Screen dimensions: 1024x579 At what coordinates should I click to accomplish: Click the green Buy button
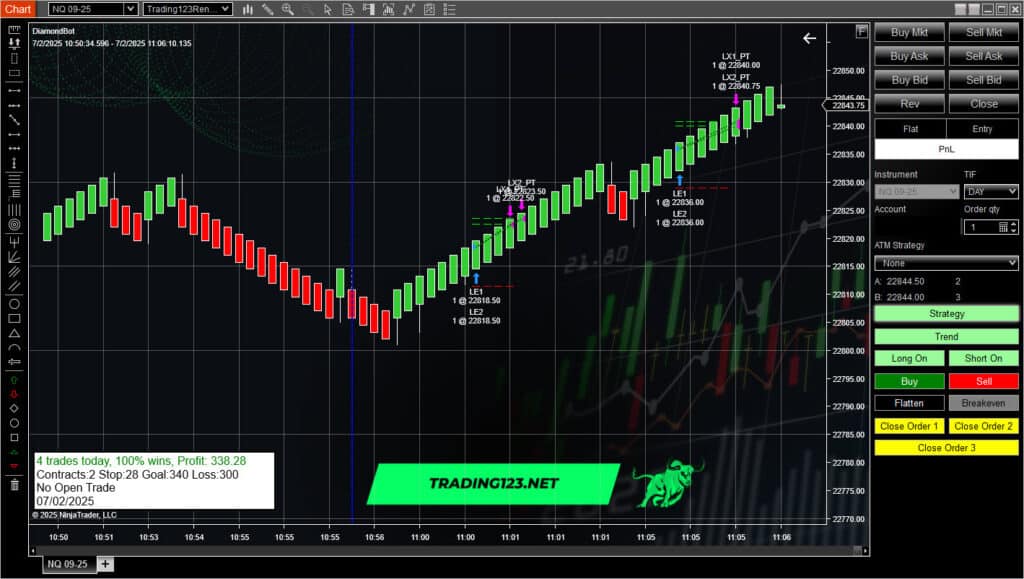[x=909, y=381]
